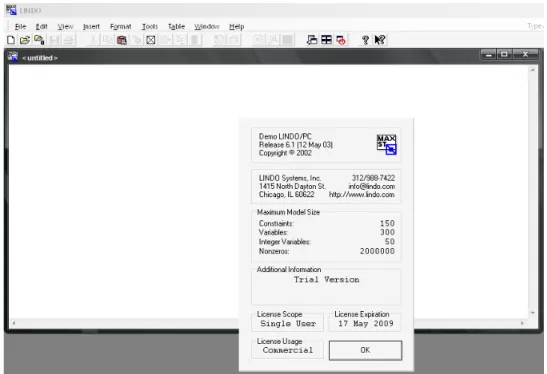Click the greyed-out Copy toolbar icon
Image resolution: width=547 pixels, height=374 pixels.
pos(107,40)
